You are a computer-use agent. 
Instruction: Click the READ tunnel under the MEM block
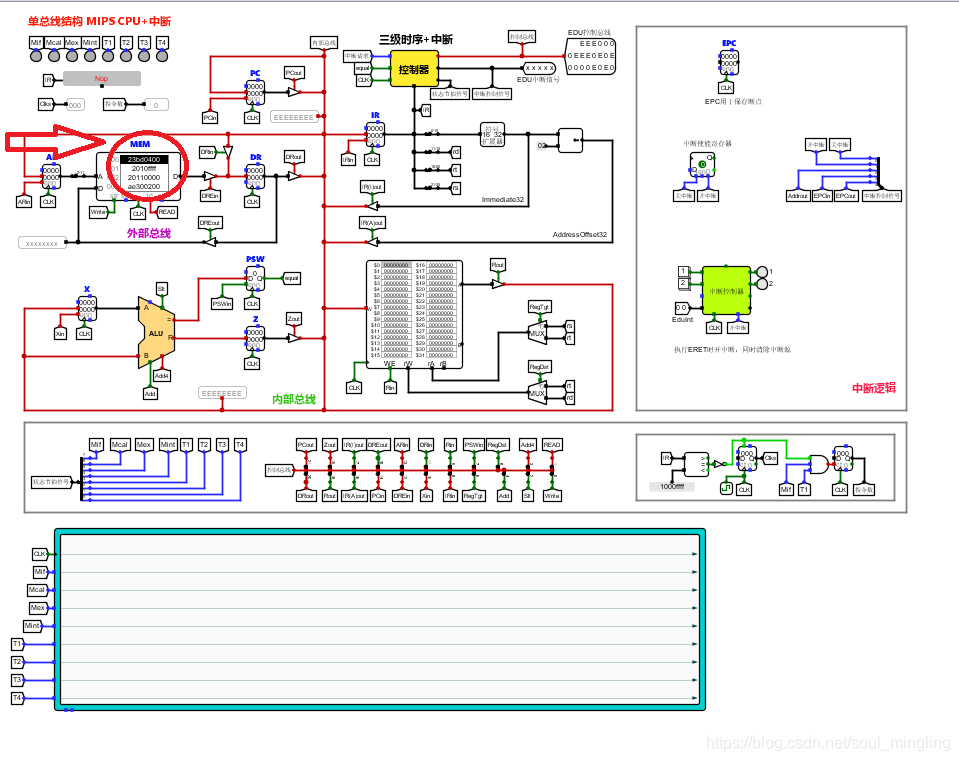166,212
